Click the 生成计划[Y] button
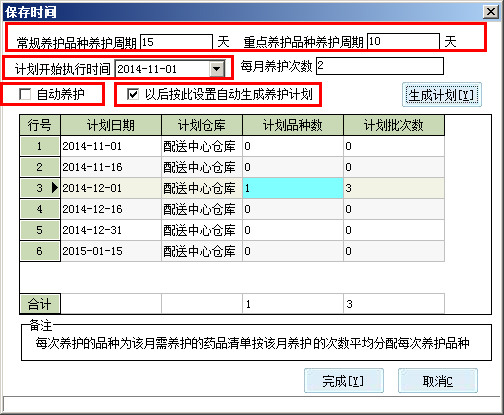504x415 pixels. point(442,95)
